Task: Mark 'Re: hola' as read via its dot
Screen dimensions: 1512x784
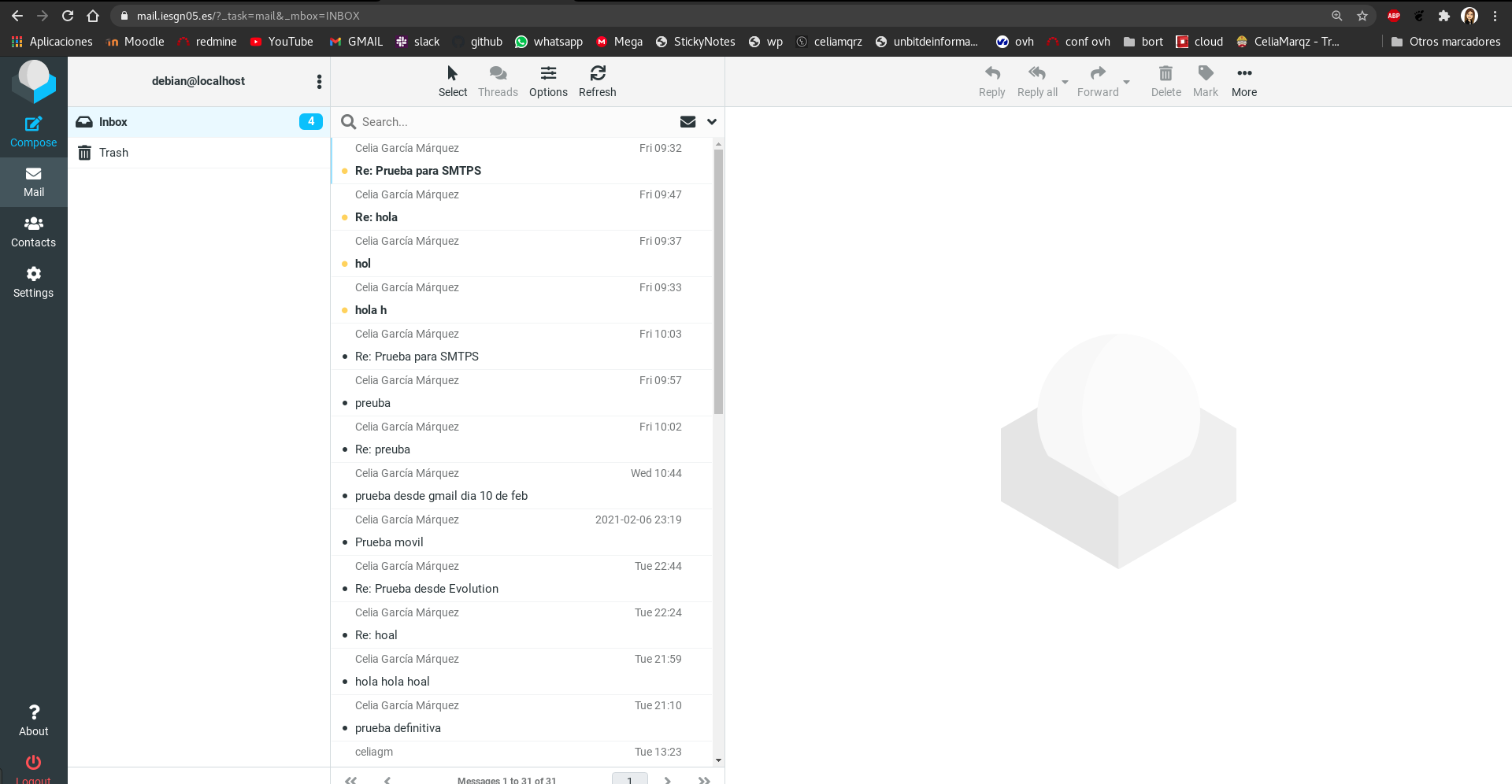Action: [x=345, y=216]
